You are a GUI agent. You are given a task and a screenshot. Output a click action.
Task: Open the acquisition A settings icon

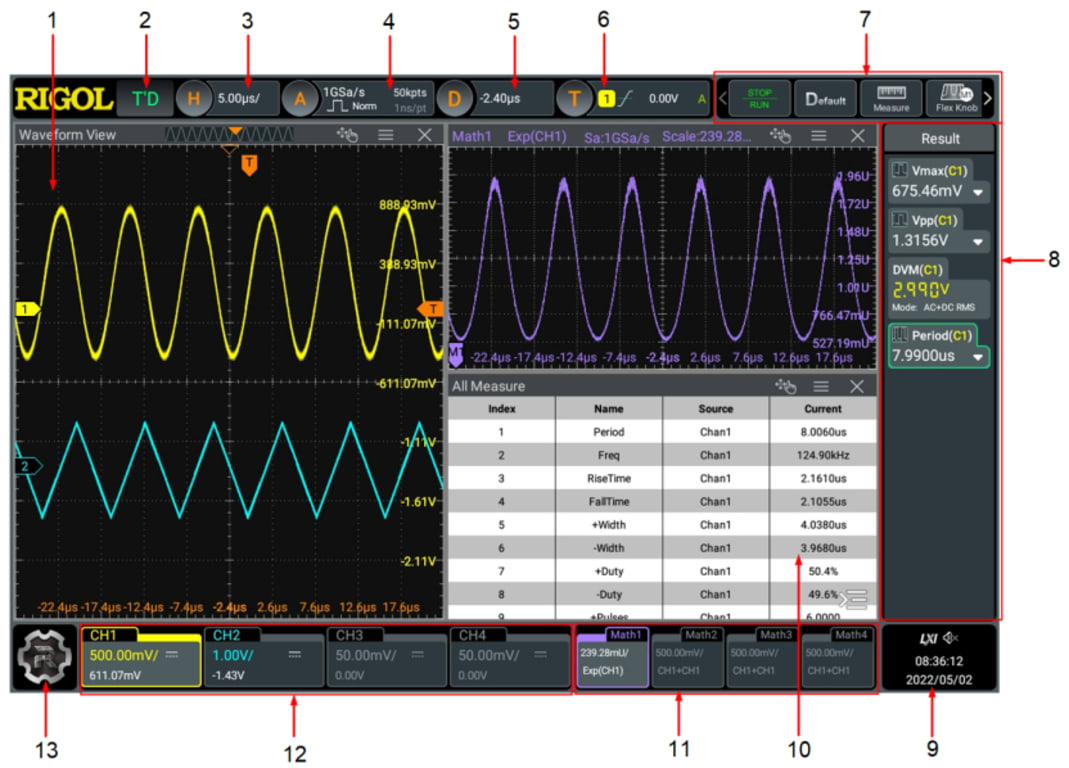(300, 99)
